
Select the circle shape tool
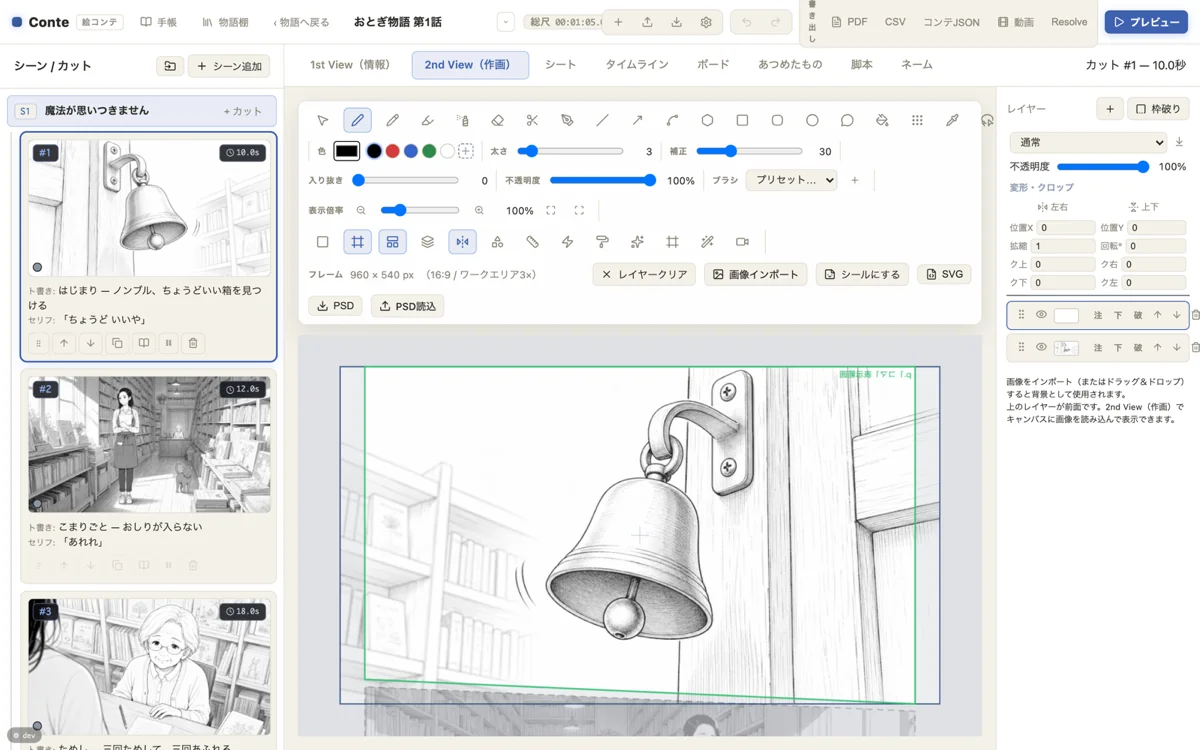[x=812, y=120]
